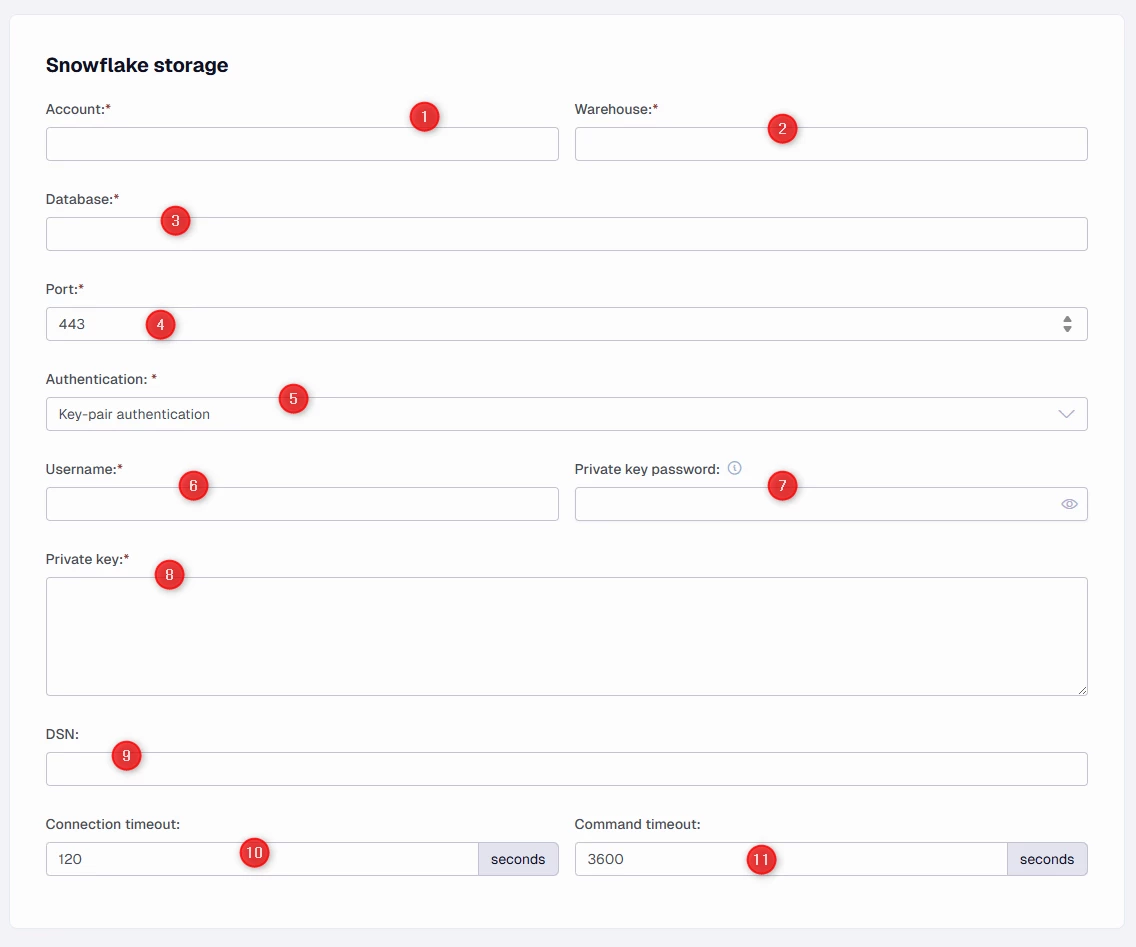The height and width of the screenshot is (947, 1136).
Task: Click info icon beside Private key password
Action: [735, 468]
